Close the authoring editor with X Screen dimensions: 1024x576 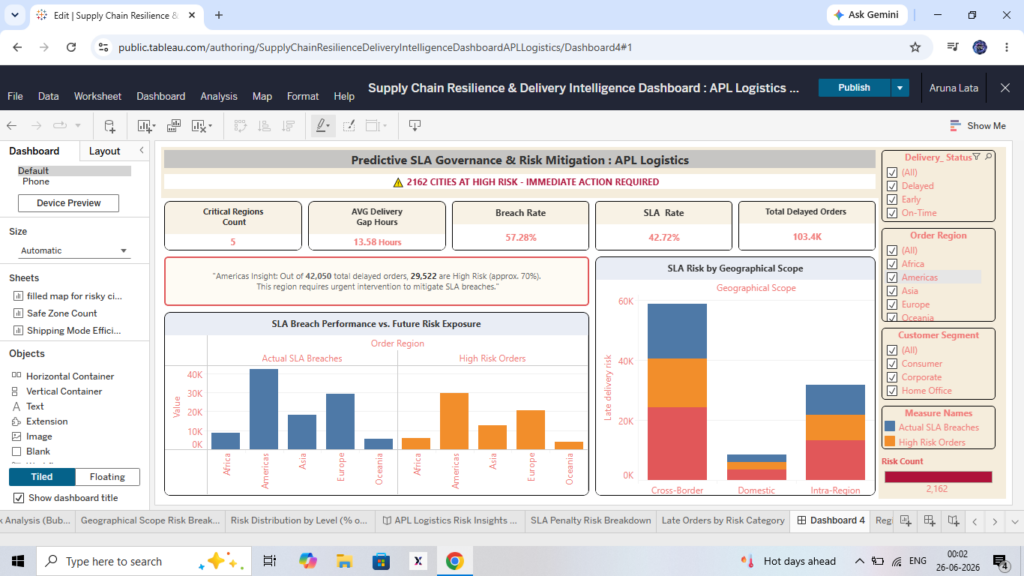tap(1005, 88)
